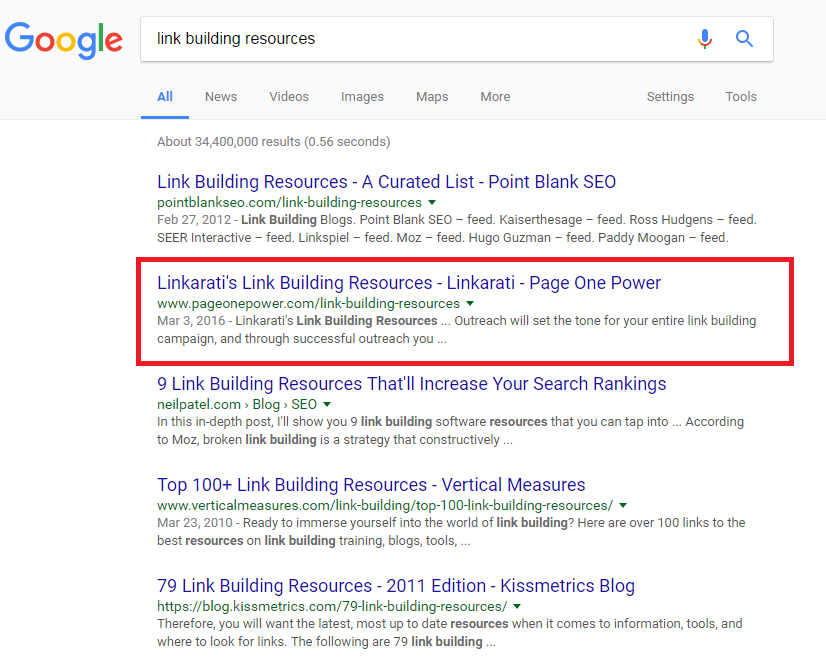Click the magnifying glass search icon
Viewport: 826px width, 665px height.
pyautogui.click(x=744, y=38)
